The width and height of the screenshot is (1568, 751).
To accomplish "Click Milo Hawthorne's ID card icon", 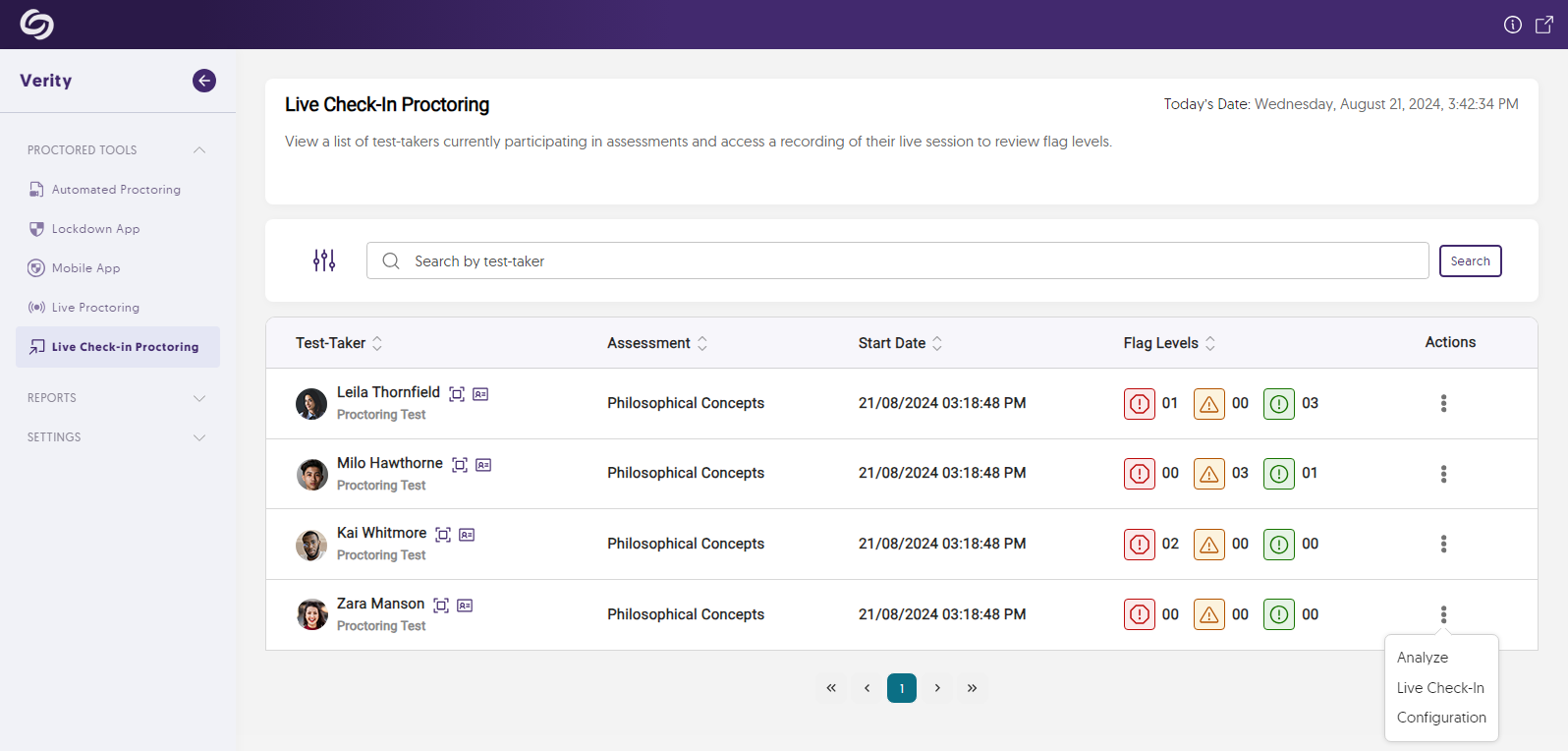I will pyautogui.click(x=483, y=465).
